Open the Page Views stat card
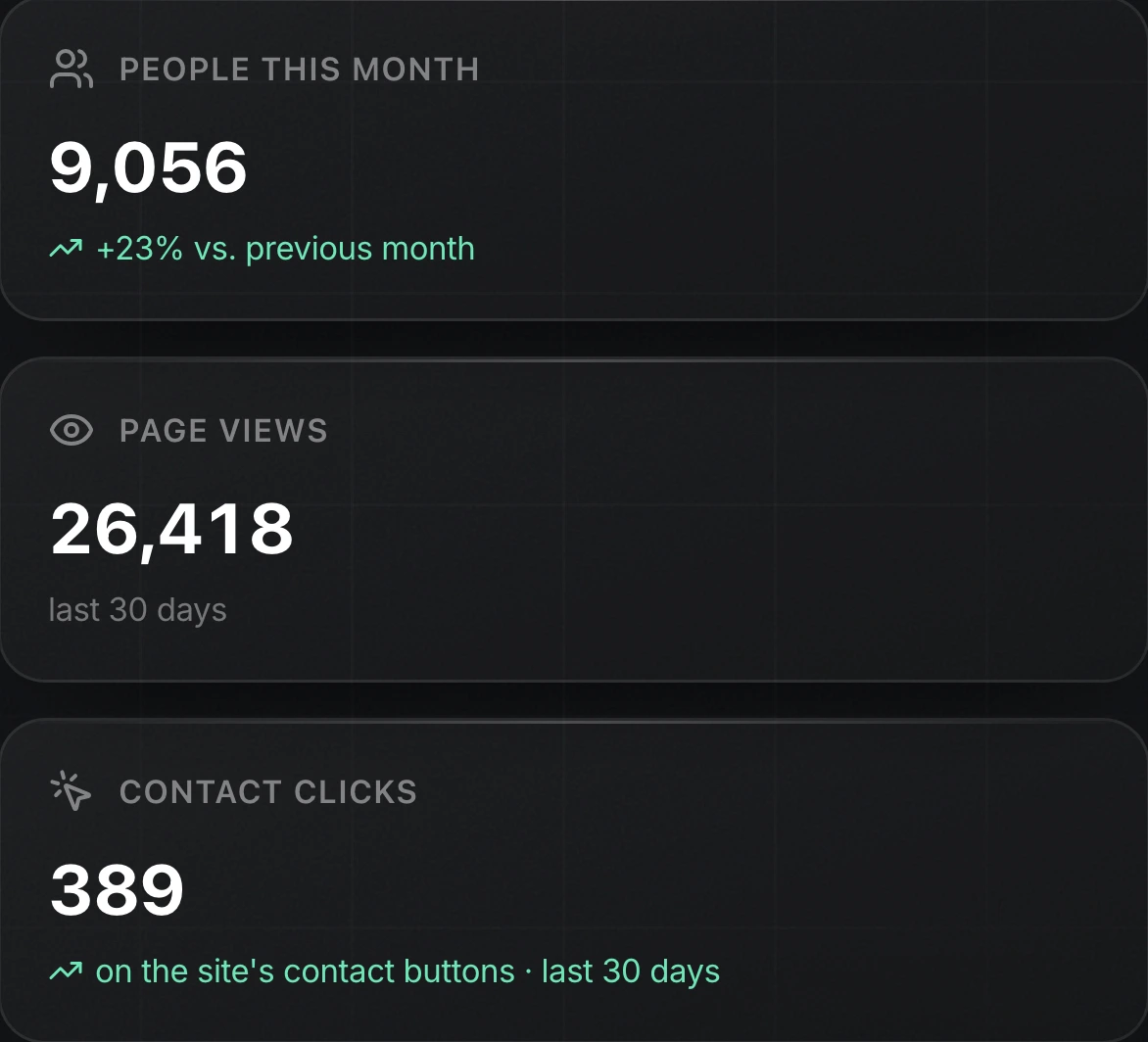Viewport: 1148px width, 1042px height. coord(574,520)
